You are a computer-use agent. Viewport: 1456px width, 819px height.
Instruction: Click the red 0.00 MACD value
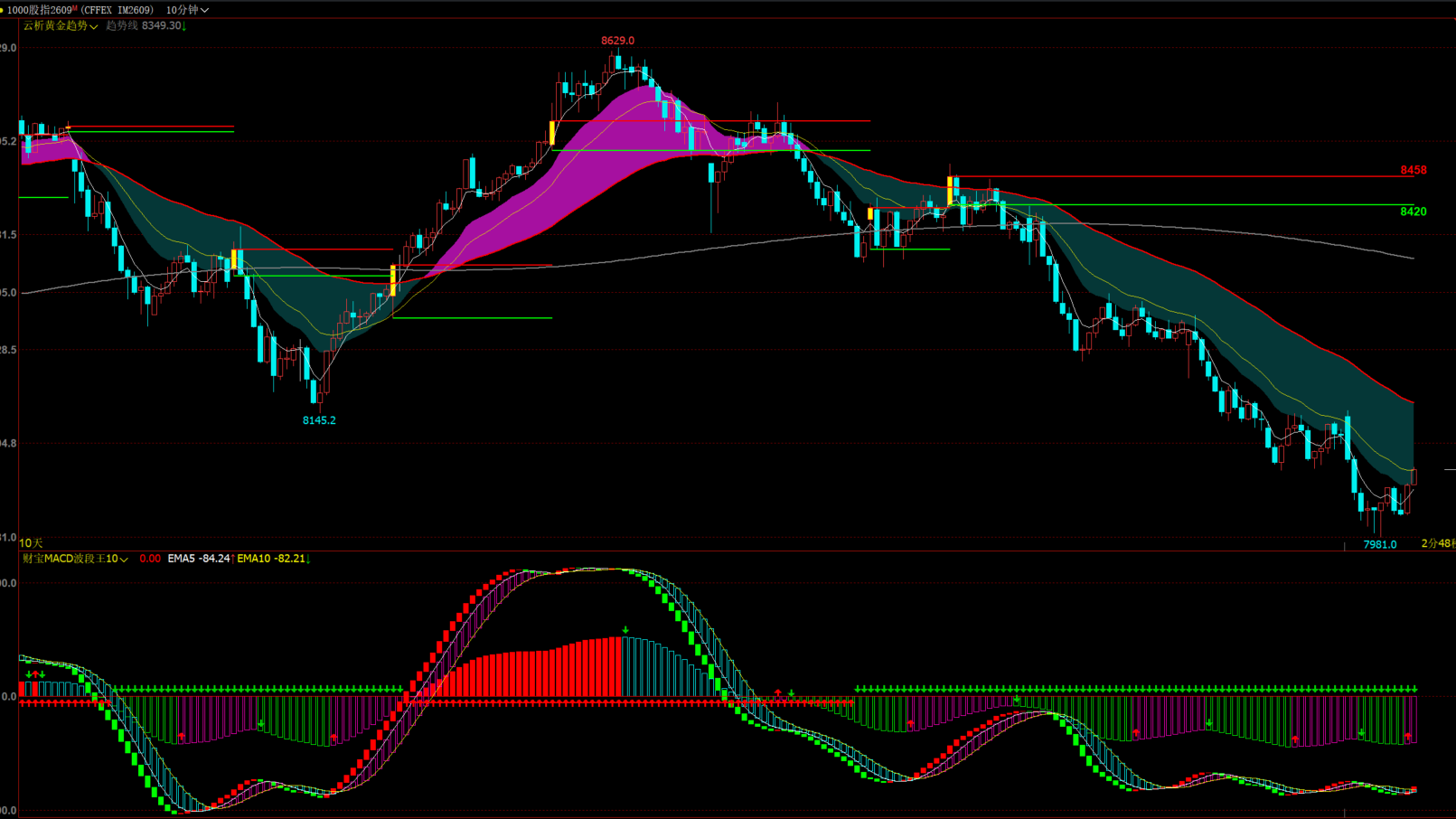click(x=150, y=559)
